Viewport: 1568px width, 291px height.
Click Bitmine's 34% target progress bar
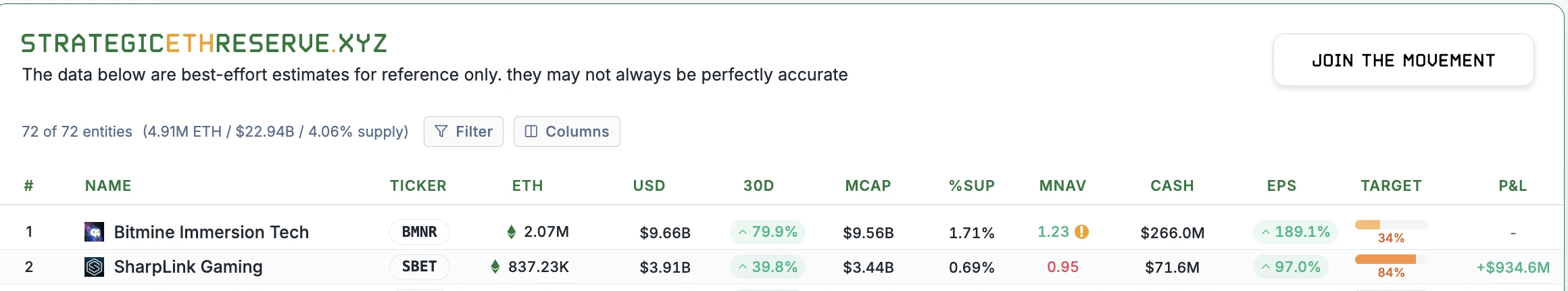pyautogui.click(x=1391, y=225)
